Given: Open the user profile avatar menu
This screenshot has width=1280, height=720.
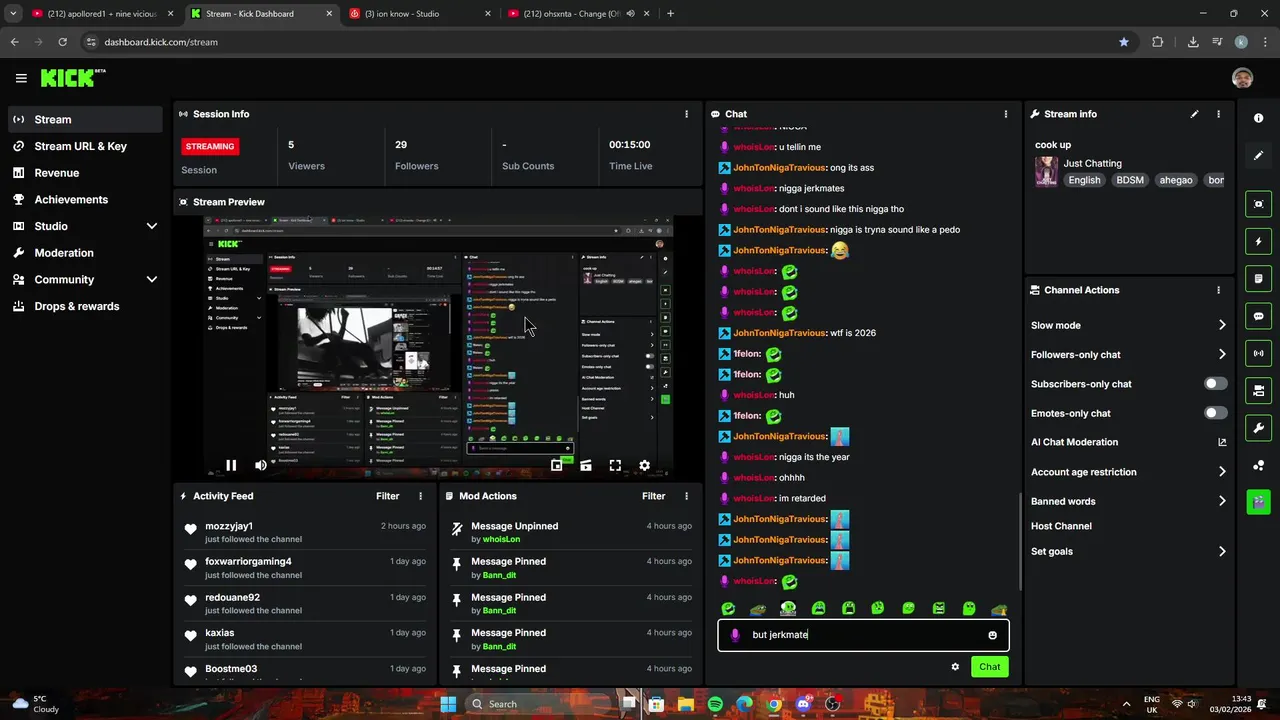Looking at the screenshot, I should (1242, 78).
